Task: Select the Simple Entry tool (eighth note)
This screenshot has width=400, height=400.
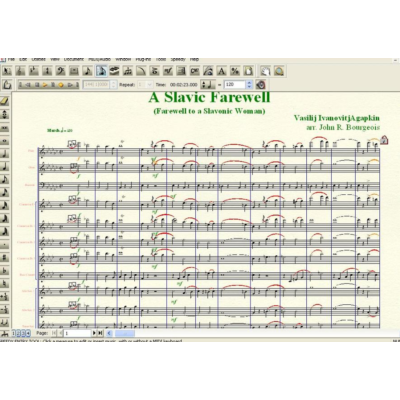Action: (87, 71)
